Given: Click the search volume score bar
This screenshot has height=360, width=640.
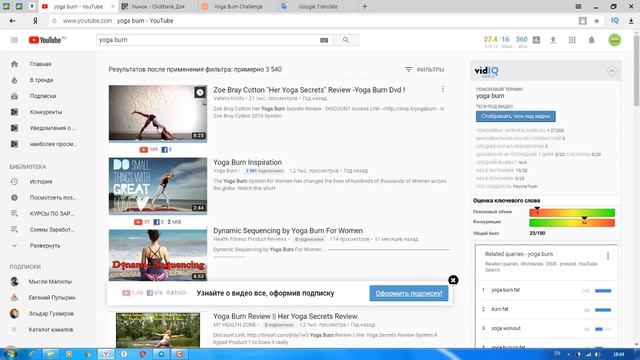Looking at the screenshot, I should click(572, 212).
